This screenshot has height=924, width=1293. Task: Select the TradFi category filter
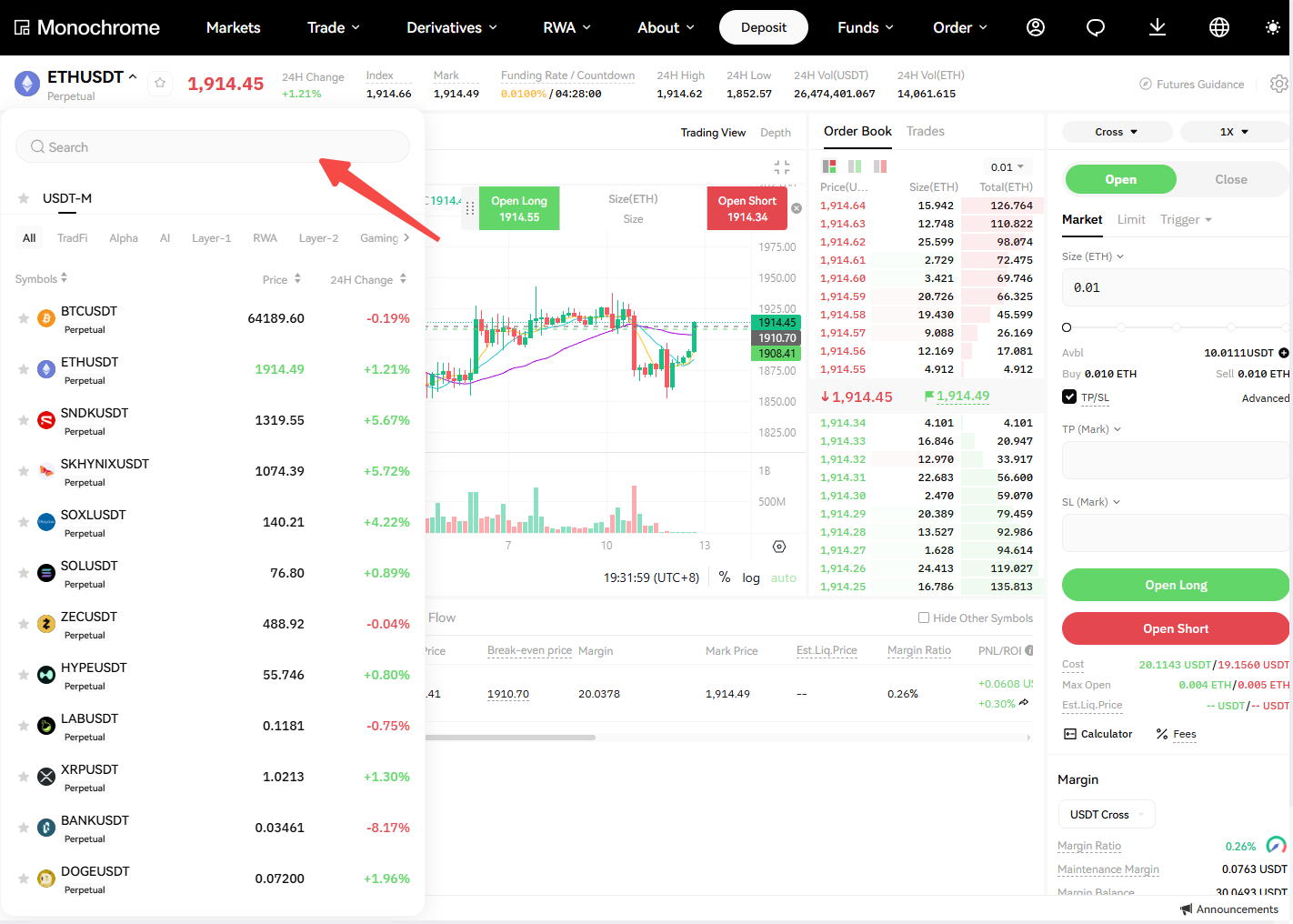pyautogui.click(x=73, y=238)
